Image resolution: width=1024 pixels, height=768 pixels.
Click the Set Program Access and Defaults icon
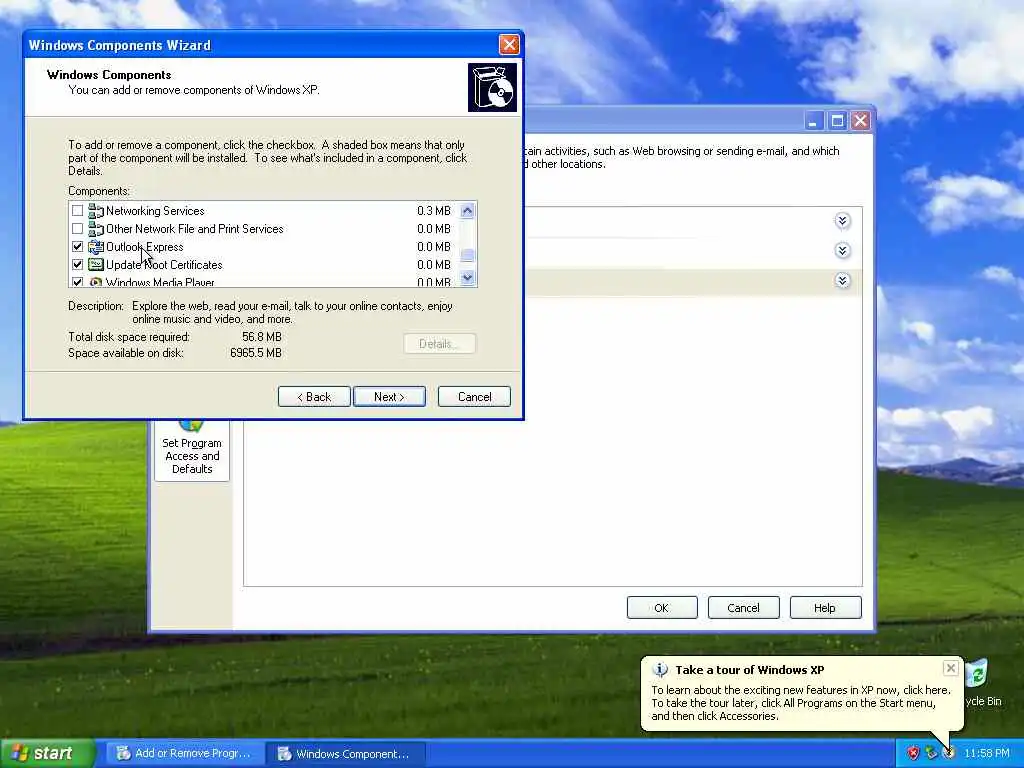(191, 425)
